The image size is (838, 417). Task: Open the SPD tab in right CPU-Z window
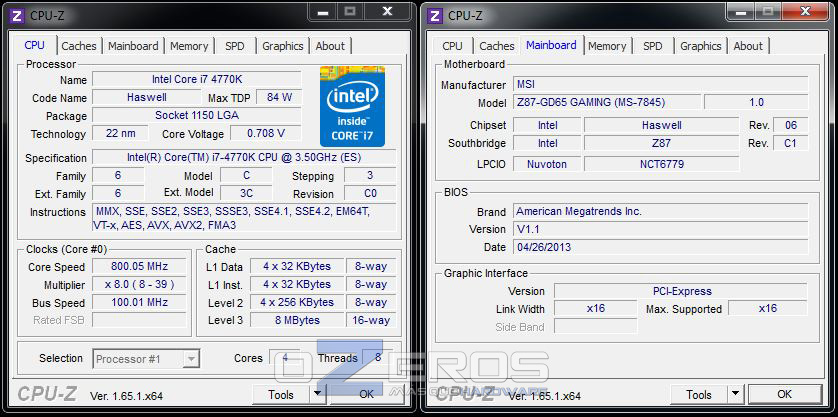[x=653, y=46]
